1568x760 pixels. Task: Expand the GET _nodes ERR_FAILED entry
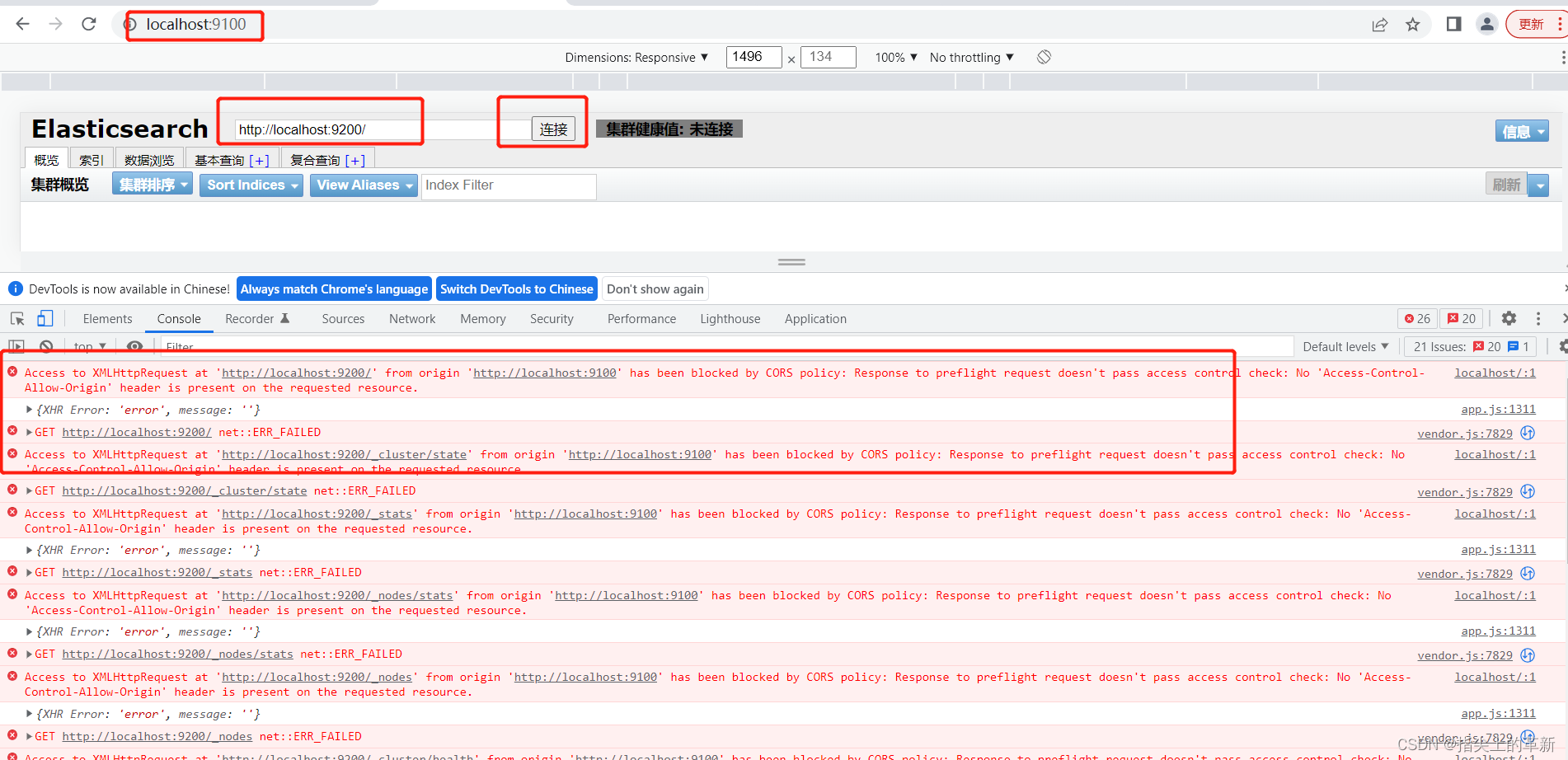[x=30, y=736]
